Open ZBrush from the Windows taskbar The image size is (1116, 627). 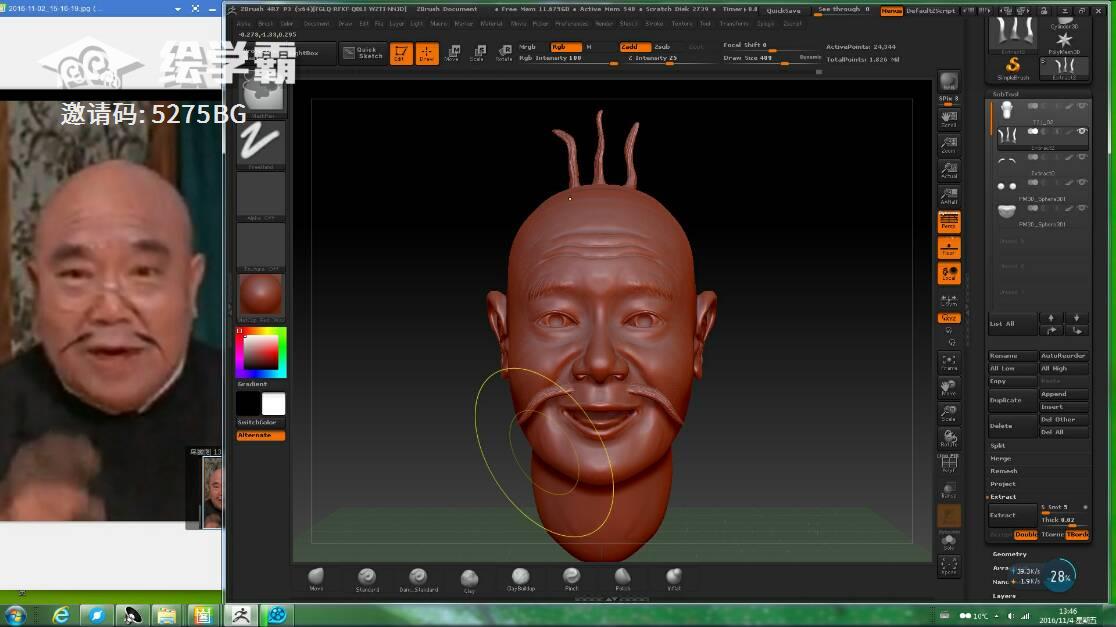pos(240,615)
